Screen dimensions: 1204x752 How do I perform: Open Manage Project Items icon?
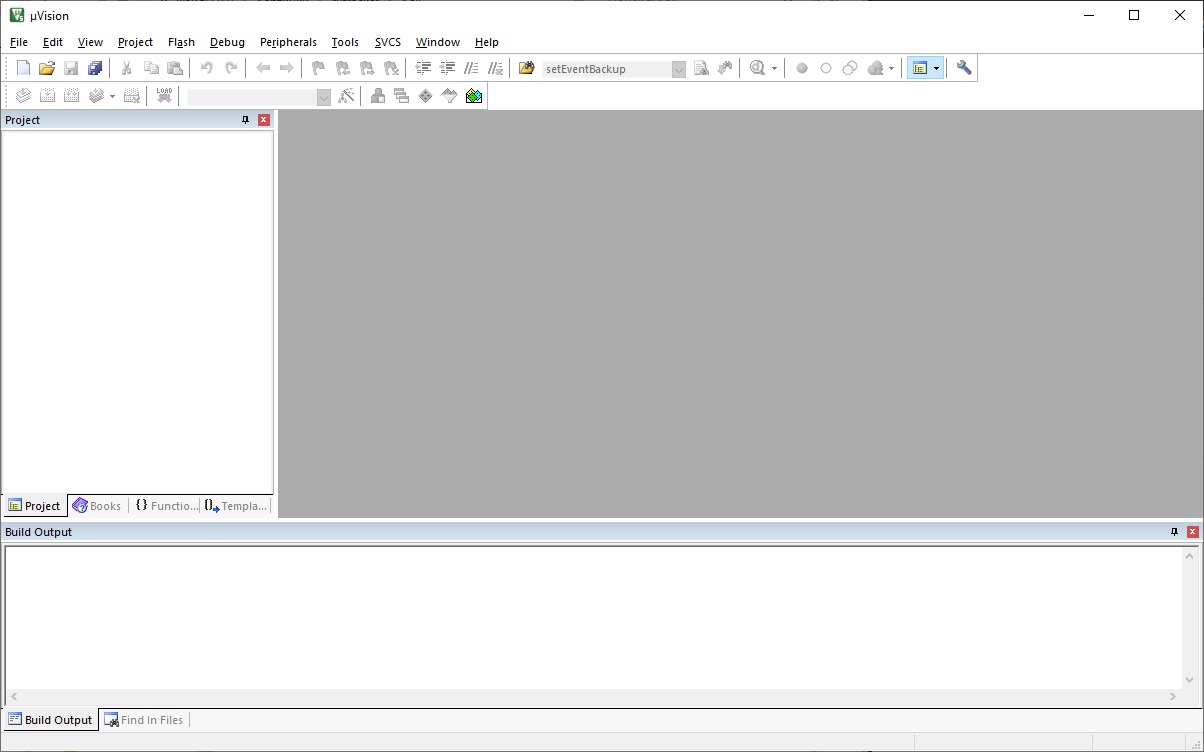point(378,96)
